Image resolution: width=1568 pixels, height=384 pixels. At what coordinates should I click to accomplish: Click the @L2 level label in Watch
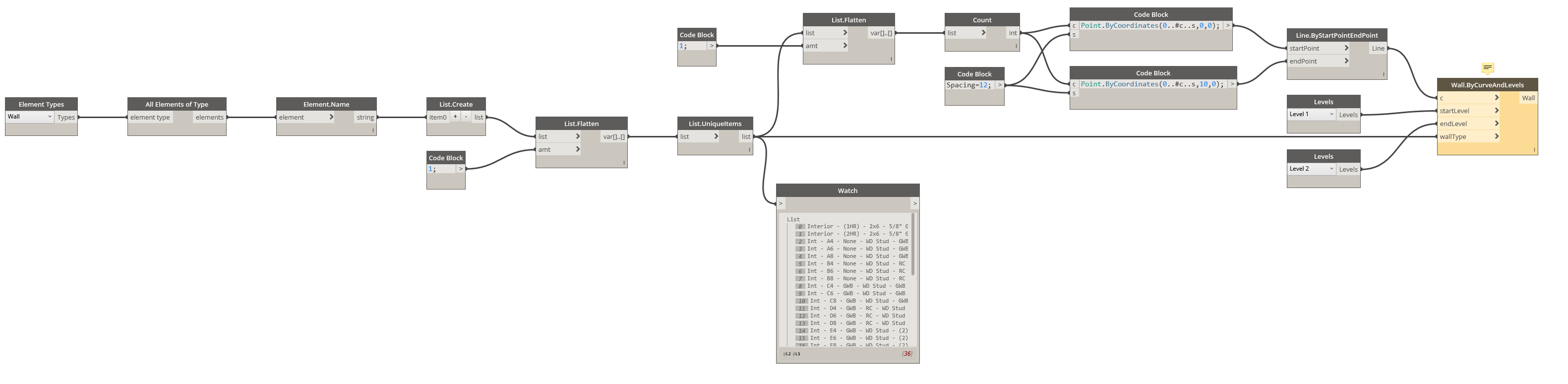coord(787,354)
